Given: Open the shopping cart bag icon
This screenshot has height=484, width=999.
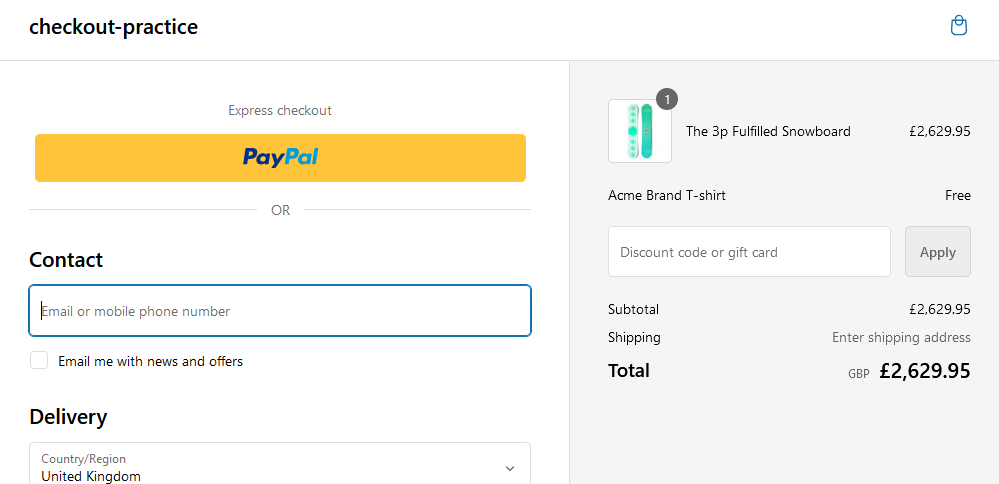Looking at the screenshot, I should 958,26.
